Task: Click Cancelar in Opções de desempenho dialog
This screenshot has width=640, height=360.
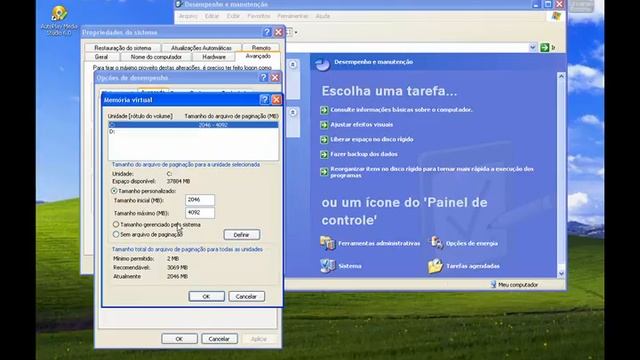Action: (219, 339)
